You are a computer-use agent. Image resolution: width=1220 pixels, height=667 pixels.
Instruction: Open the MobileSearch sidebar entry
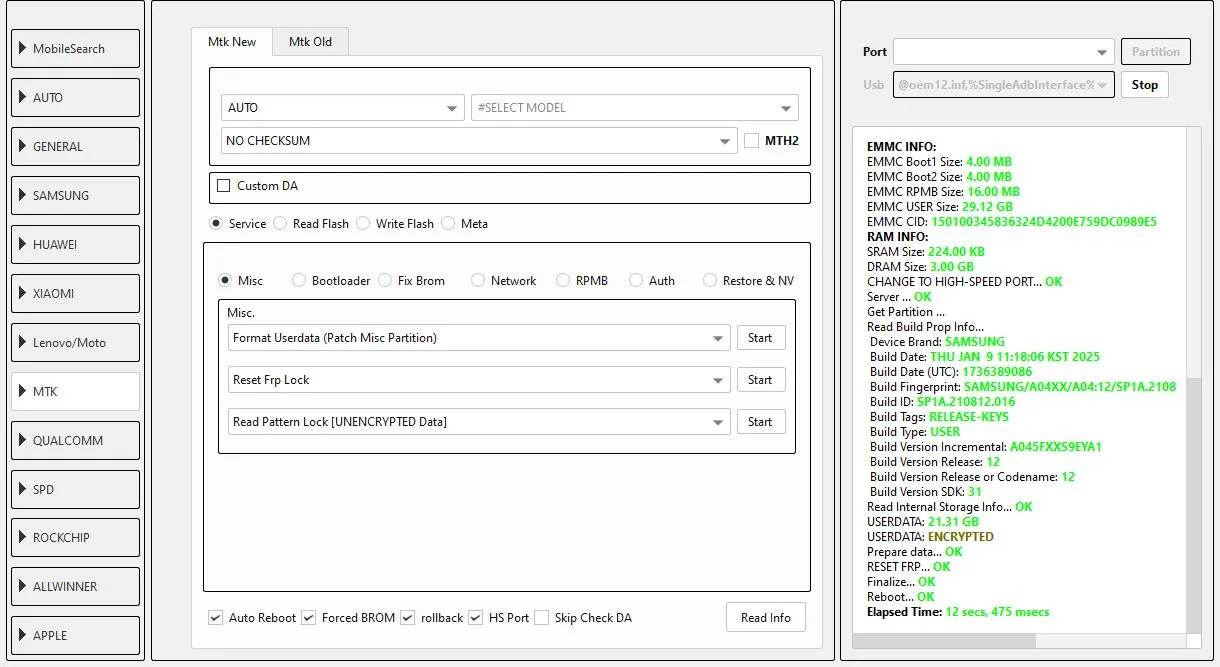coord(76,49)
